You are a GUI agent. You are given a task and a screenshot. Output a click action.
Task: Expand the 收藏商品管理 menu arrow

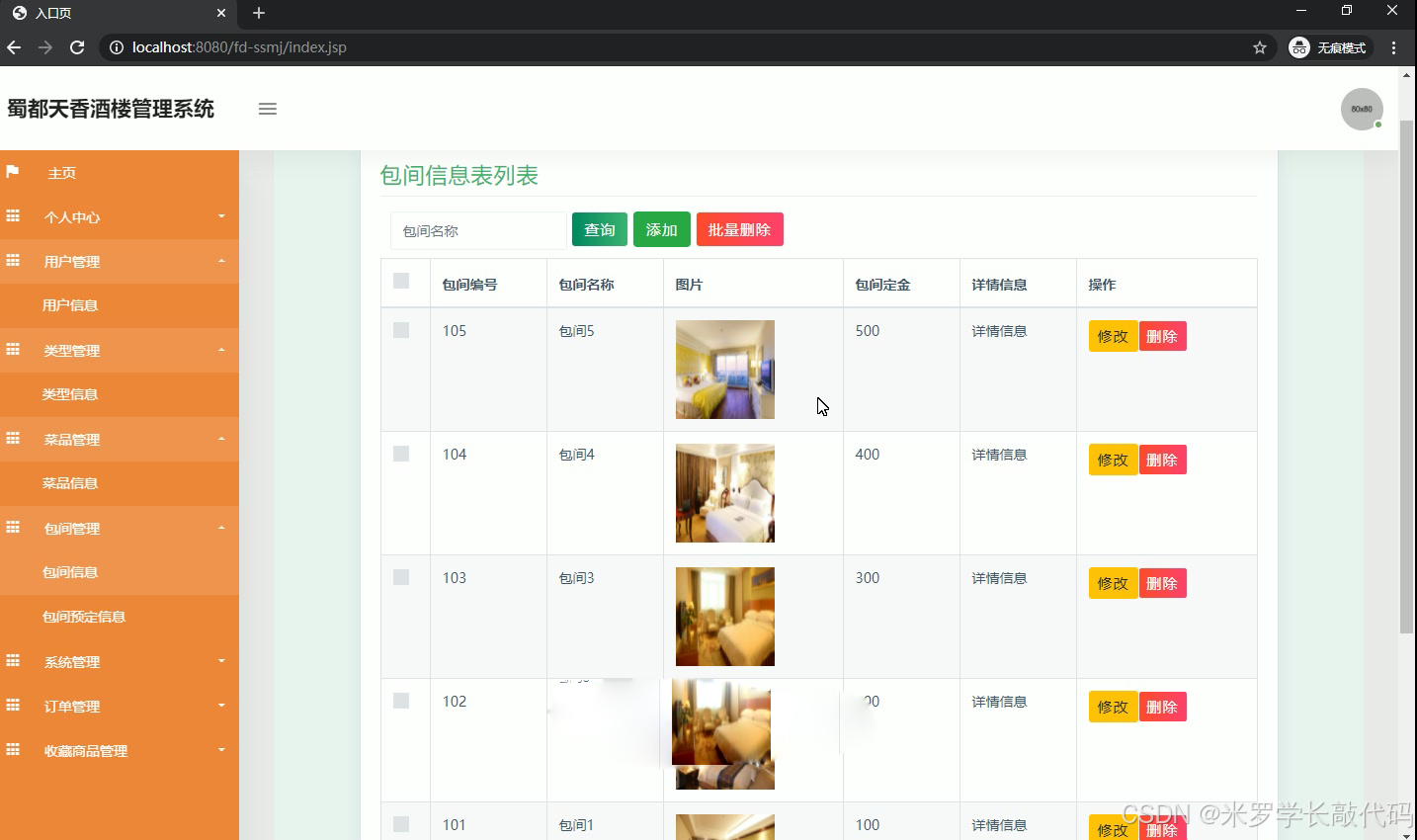point(221,749)
